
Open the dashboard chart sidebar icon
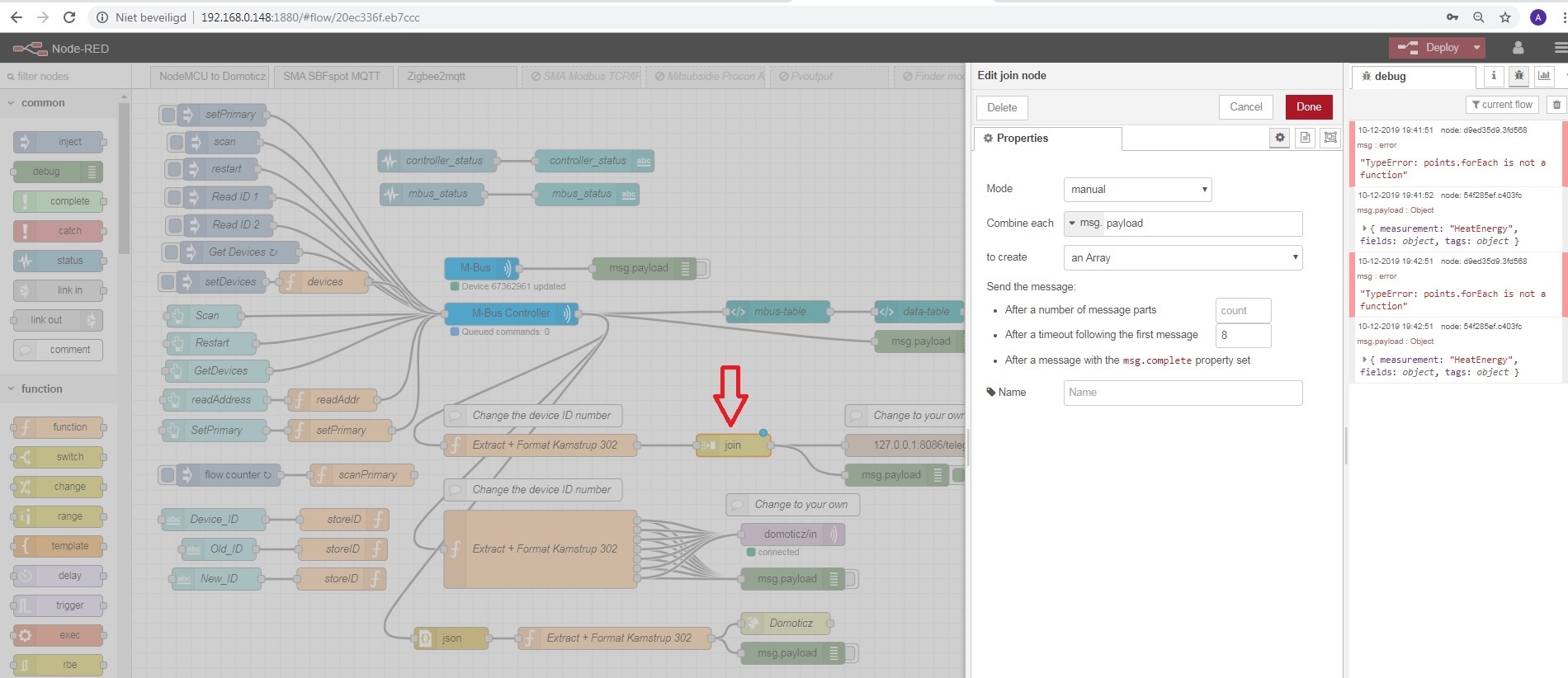coord(1543,76)
